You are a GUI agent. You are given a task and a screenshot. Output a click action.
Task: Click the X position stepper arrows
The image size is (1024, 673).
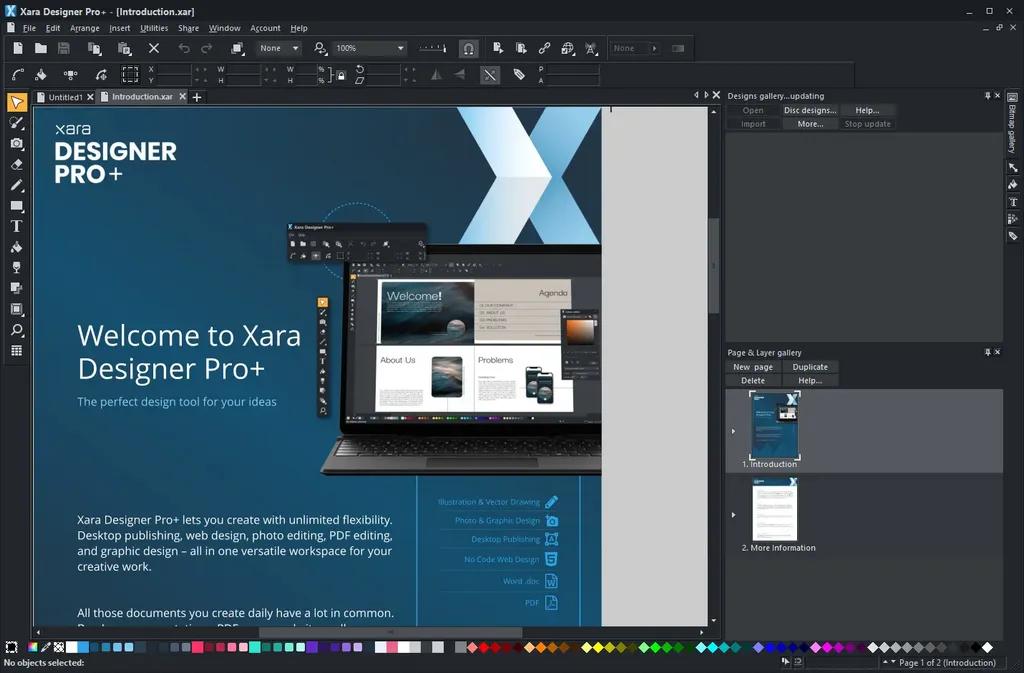pos(201,69)
